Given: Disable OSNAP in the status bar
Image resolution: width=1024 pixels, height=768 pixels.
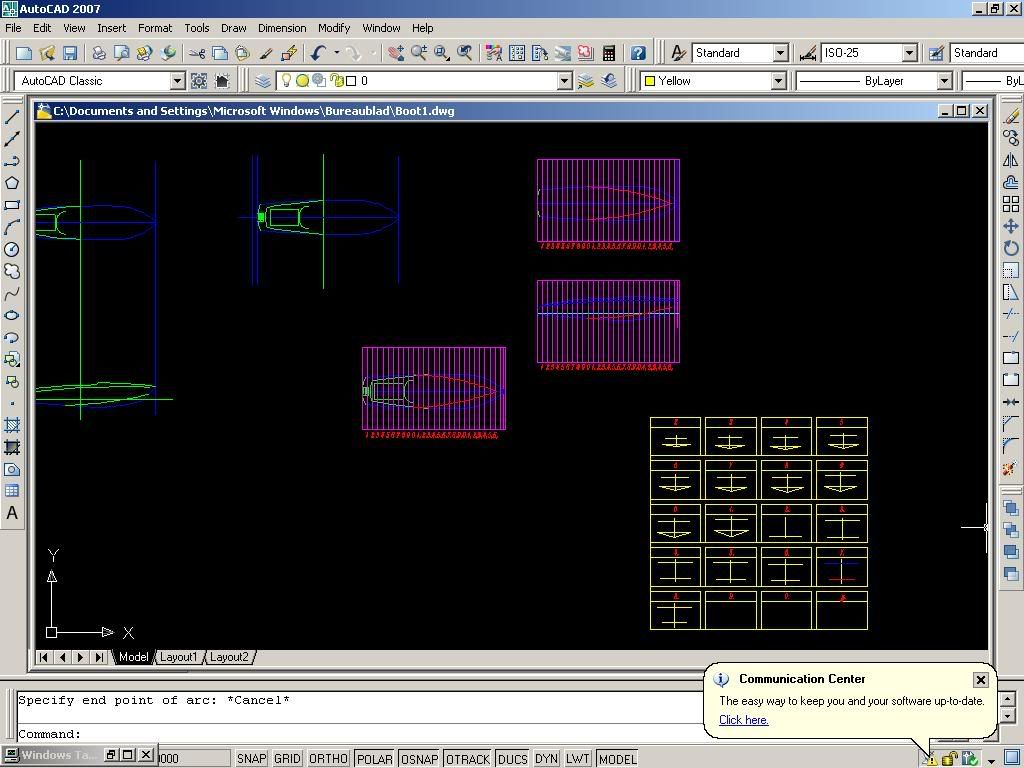Looking at the screenshot, I should [419, 759].
